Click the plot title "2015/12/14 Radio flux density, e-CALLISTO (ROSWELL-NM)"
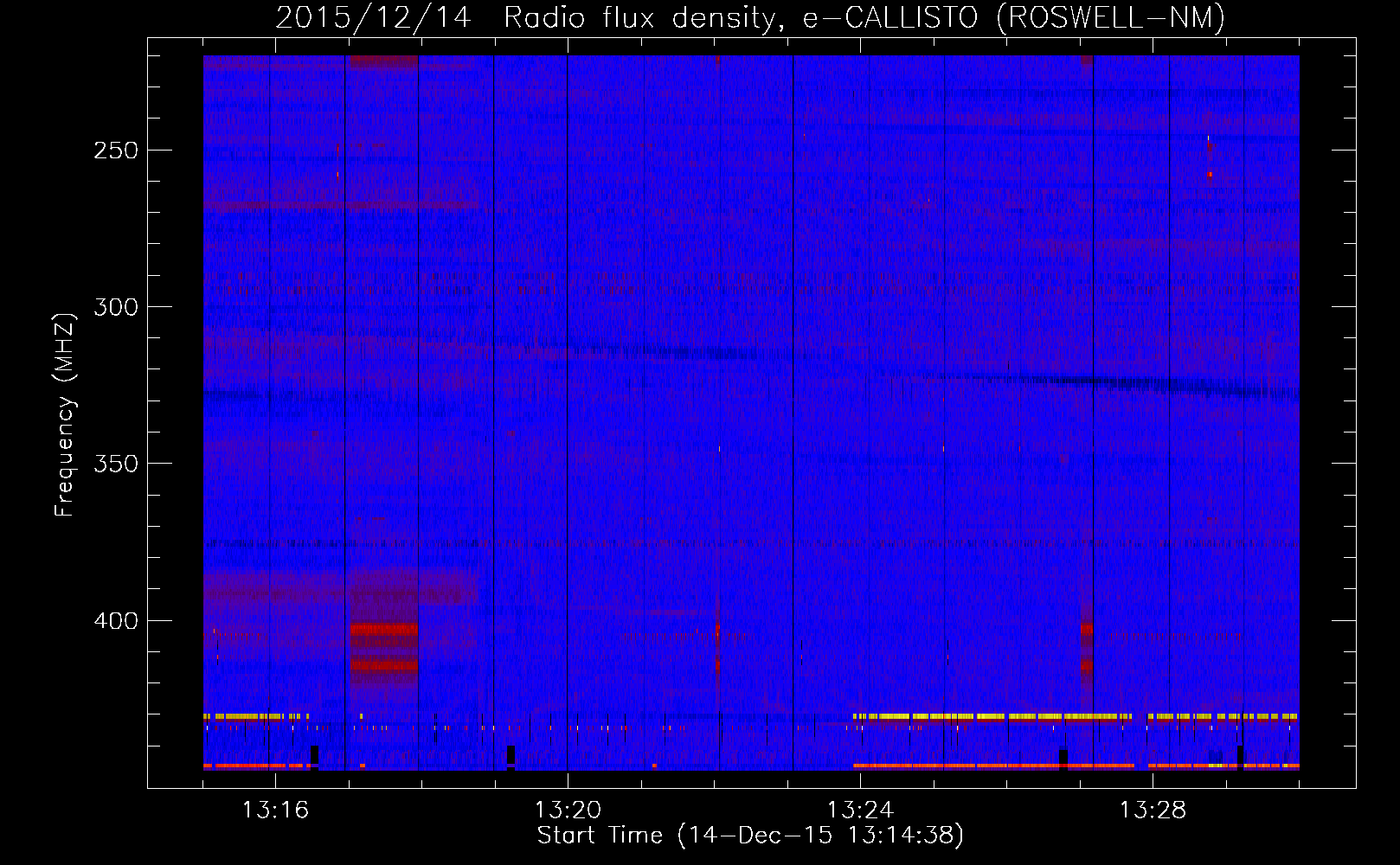 coord(750,17)
